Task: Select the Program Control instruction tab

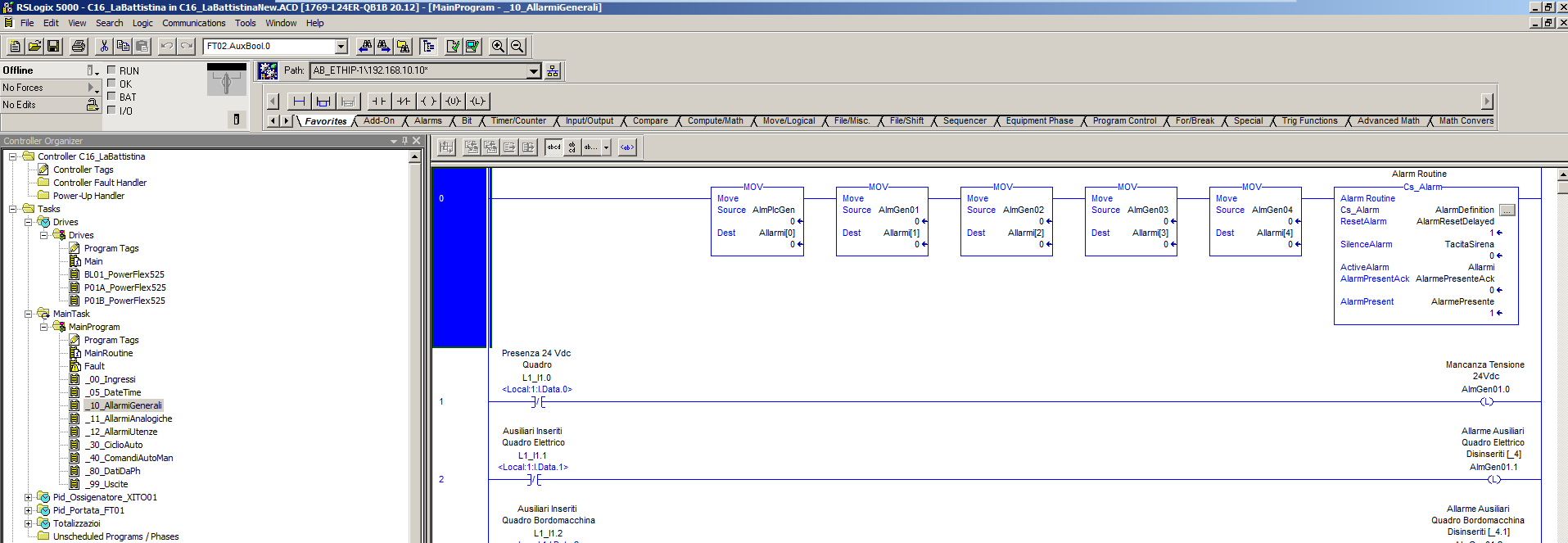Action: 1124,121
